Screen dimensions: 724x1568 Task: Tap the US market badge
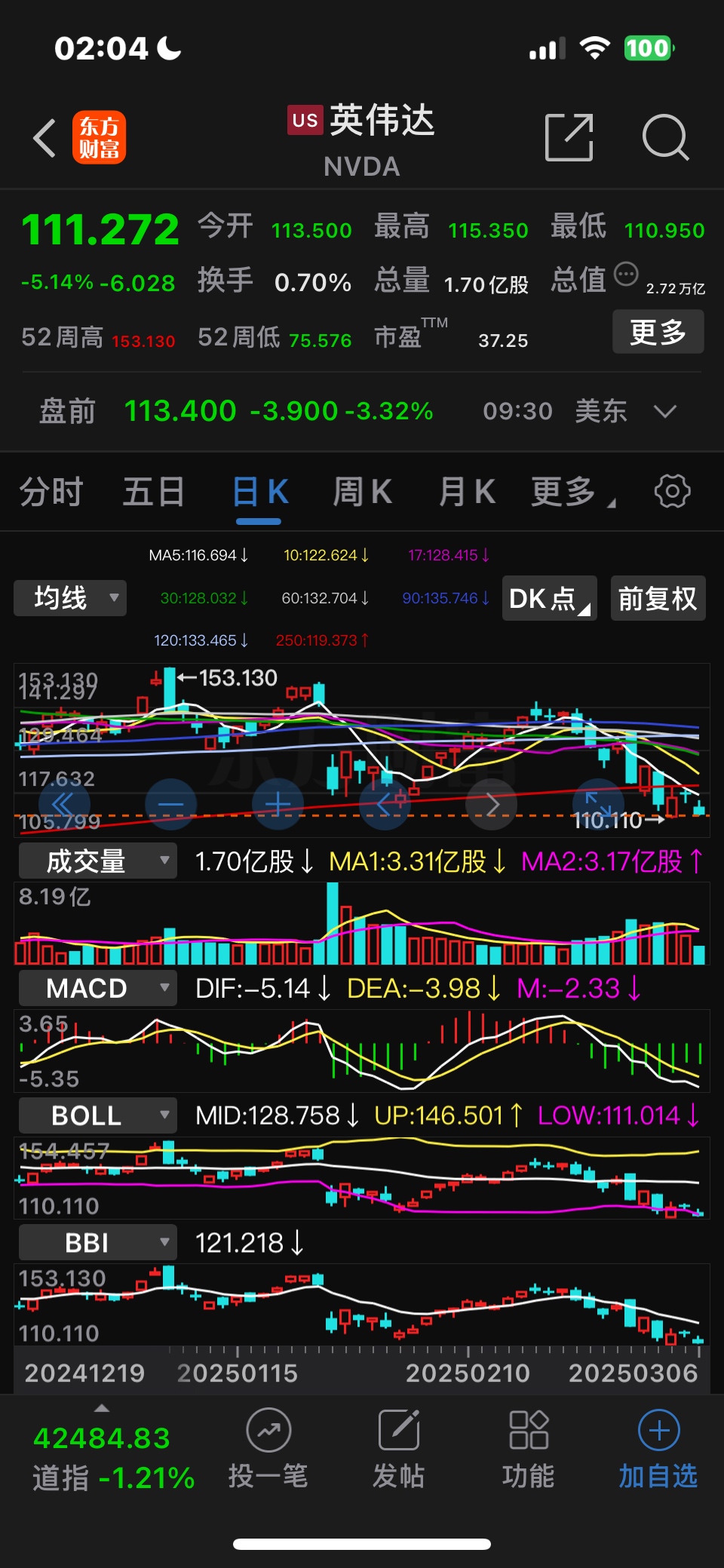(x=305, y=120)
